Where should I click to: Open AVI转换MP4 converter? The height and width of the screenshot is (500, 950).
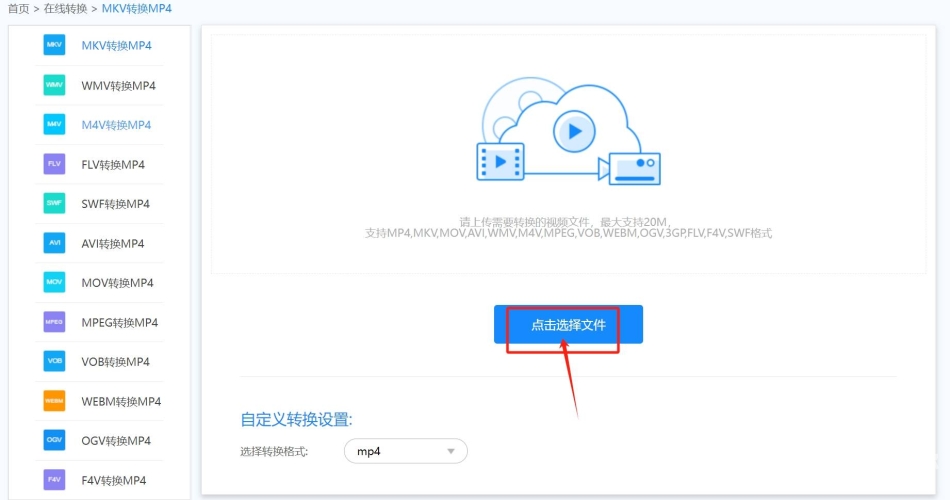point(113,244)
